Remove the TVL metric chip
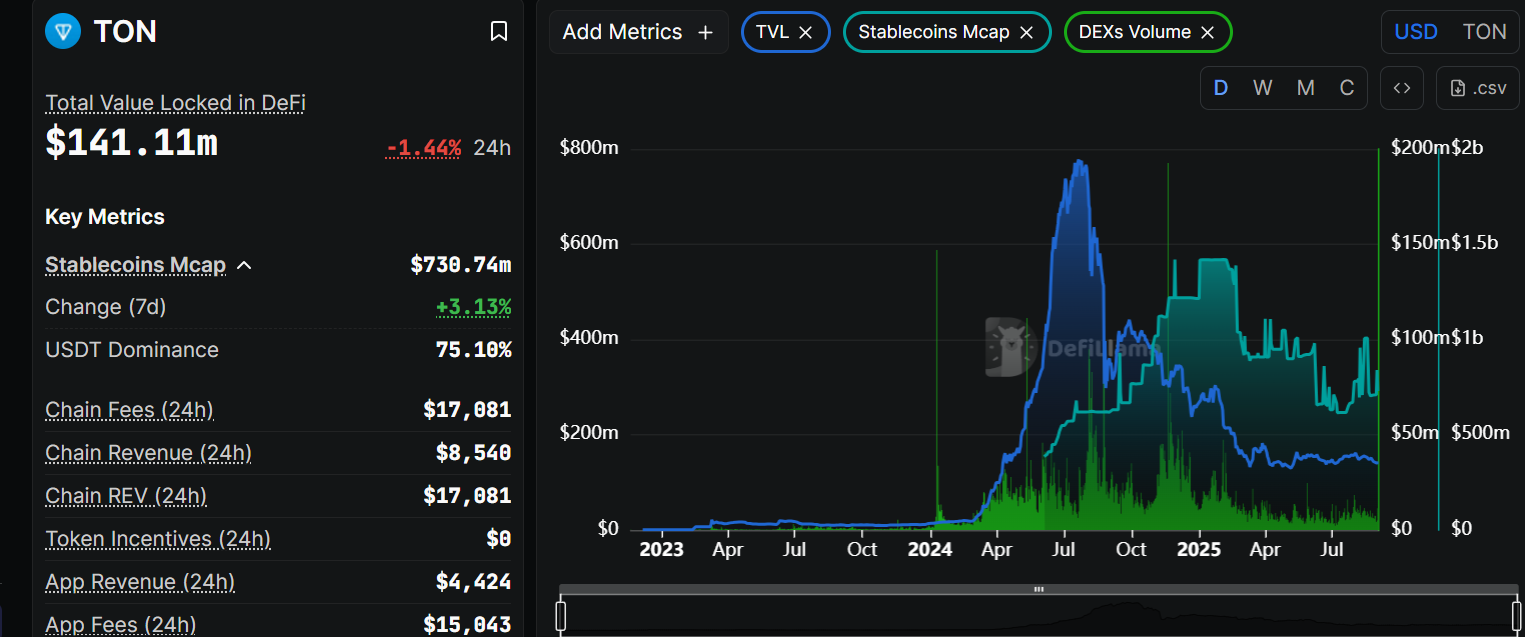 [x=806, y=32]
